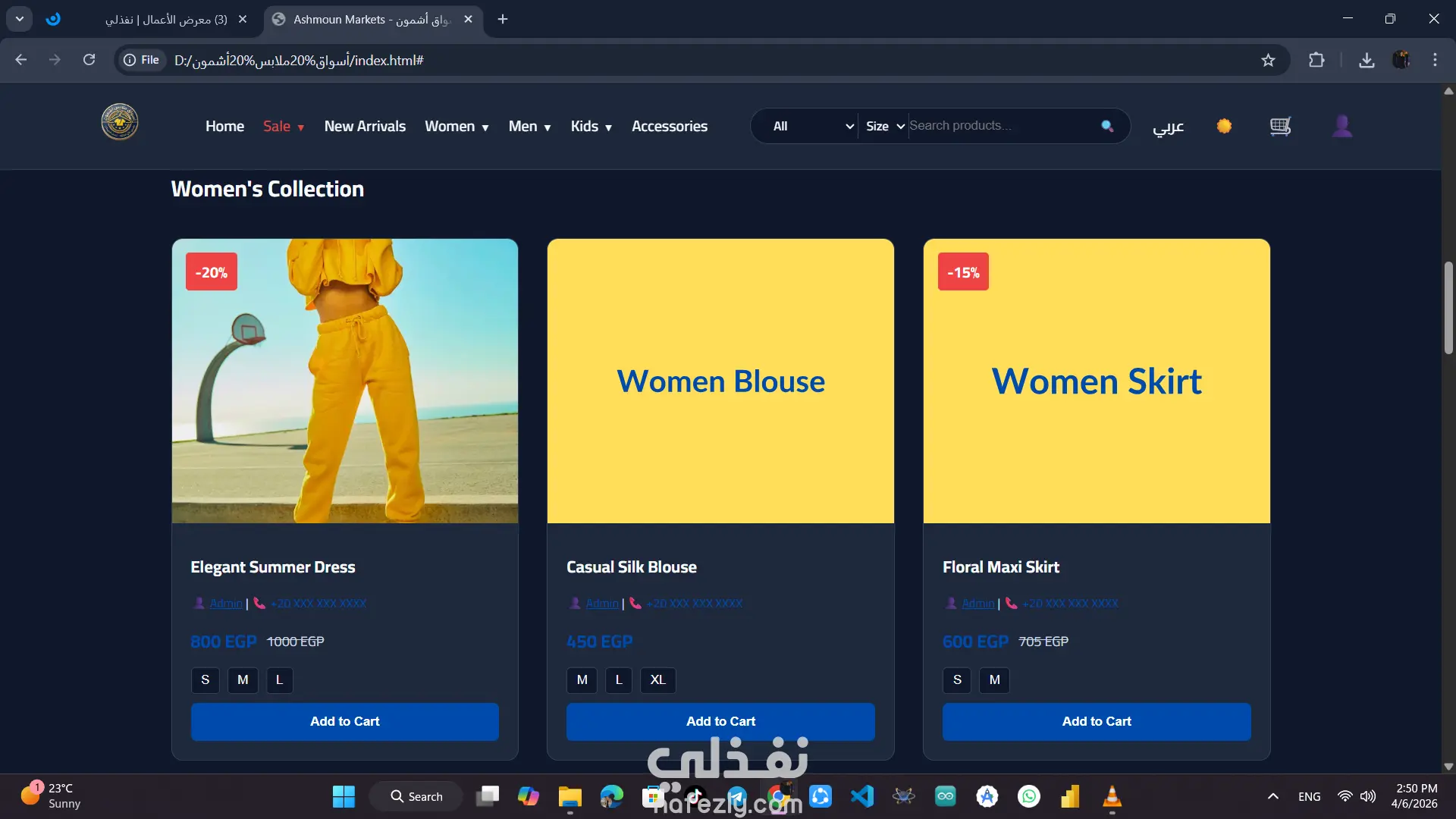Open browser extensions puzzle icon
Screen dimensions: 1456x819
coord(1316,60)
